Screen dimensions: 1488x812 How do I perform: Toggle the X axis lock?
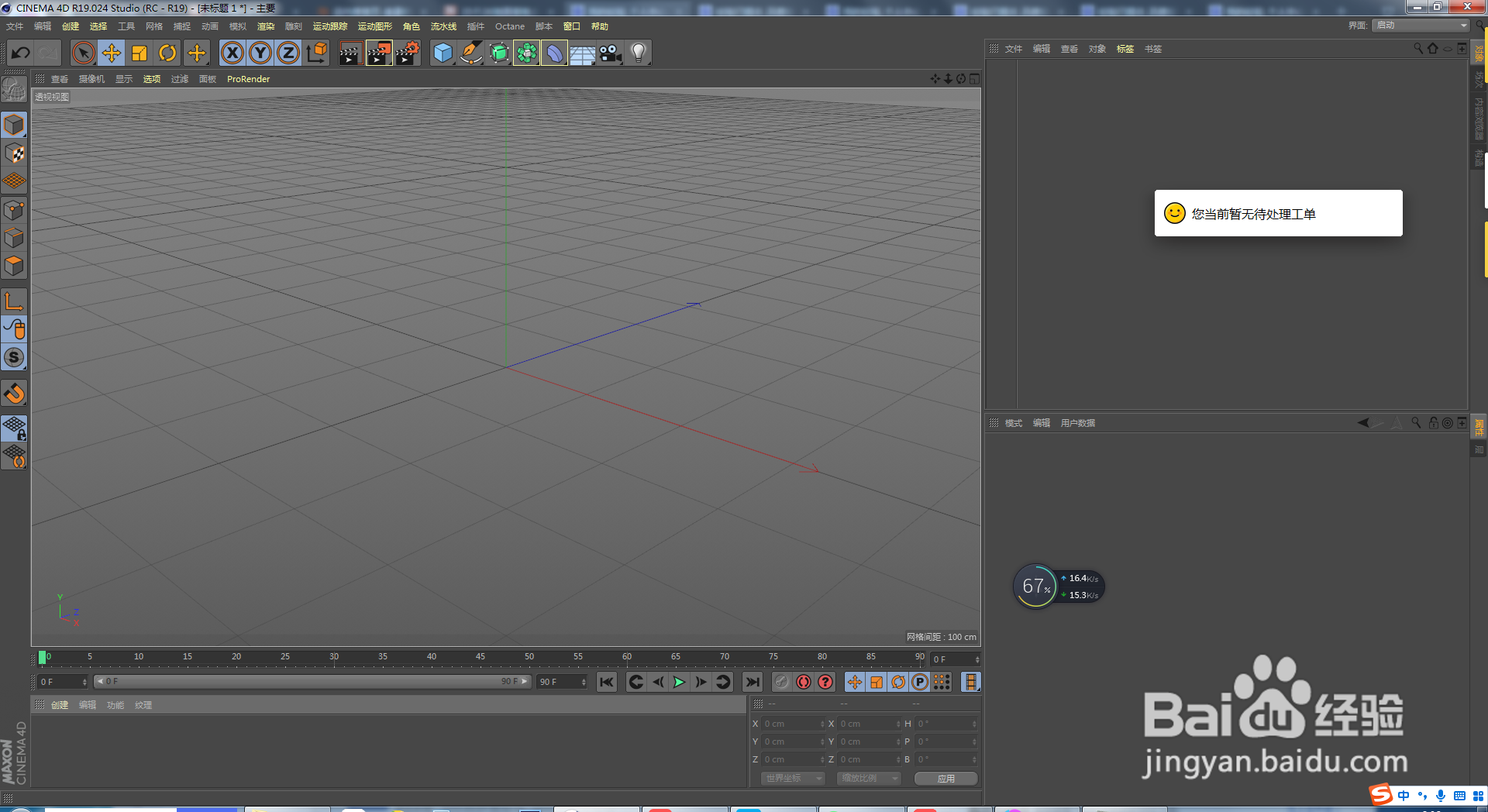(x=232, y=53)
